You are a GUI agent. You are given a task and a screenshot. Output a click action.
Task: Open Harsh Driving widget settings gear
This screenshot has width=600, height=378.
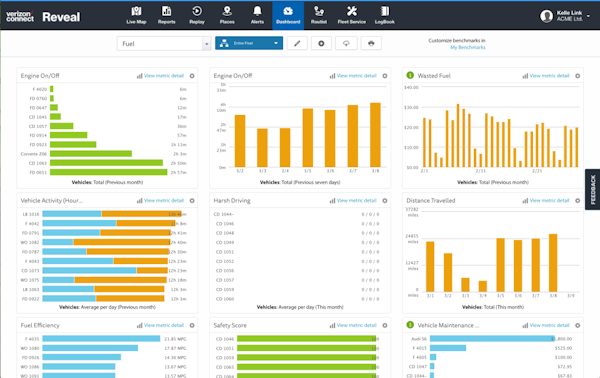tap(385, 200)
